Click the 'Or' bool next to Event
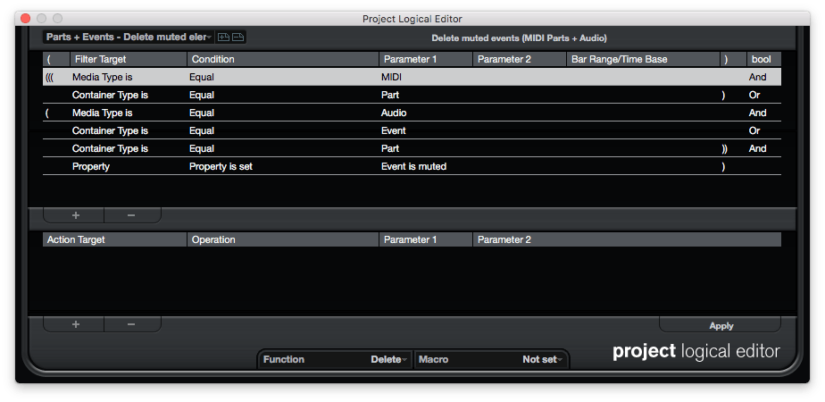This screenshot has width=825, height=402. [754, 130]
